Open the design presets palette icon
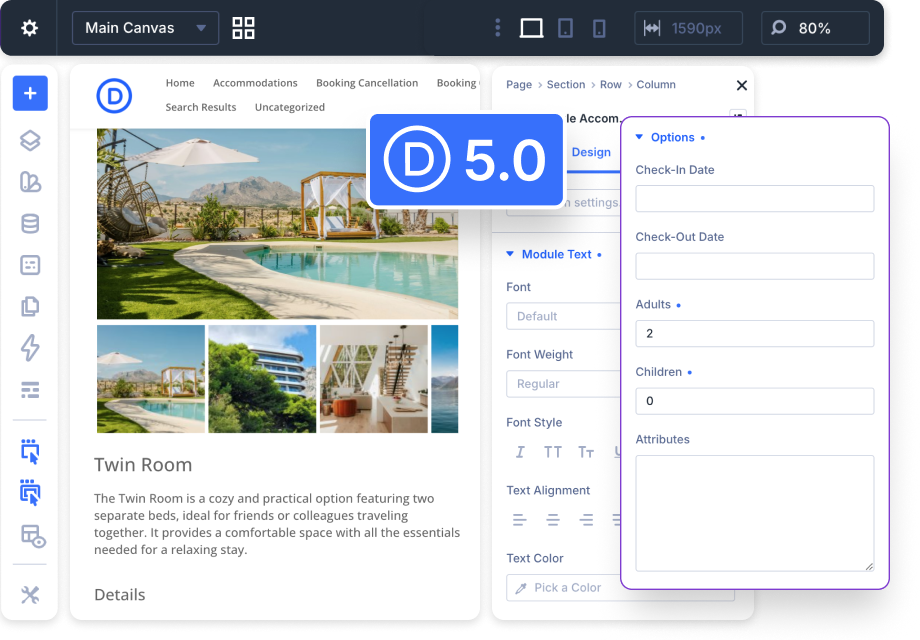920x640 pixels. [30, 182]
